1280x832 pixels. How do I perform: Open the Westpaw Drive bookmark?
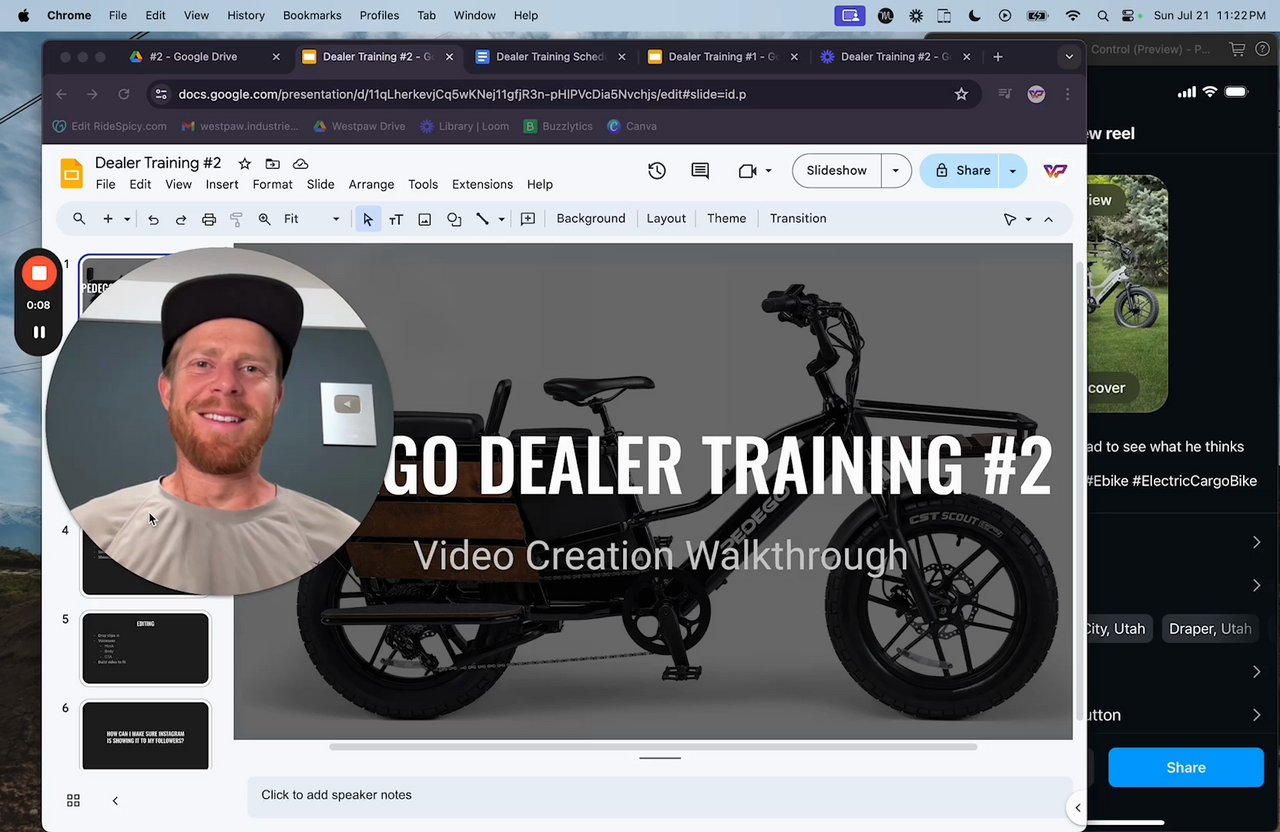tap(358, 126)
